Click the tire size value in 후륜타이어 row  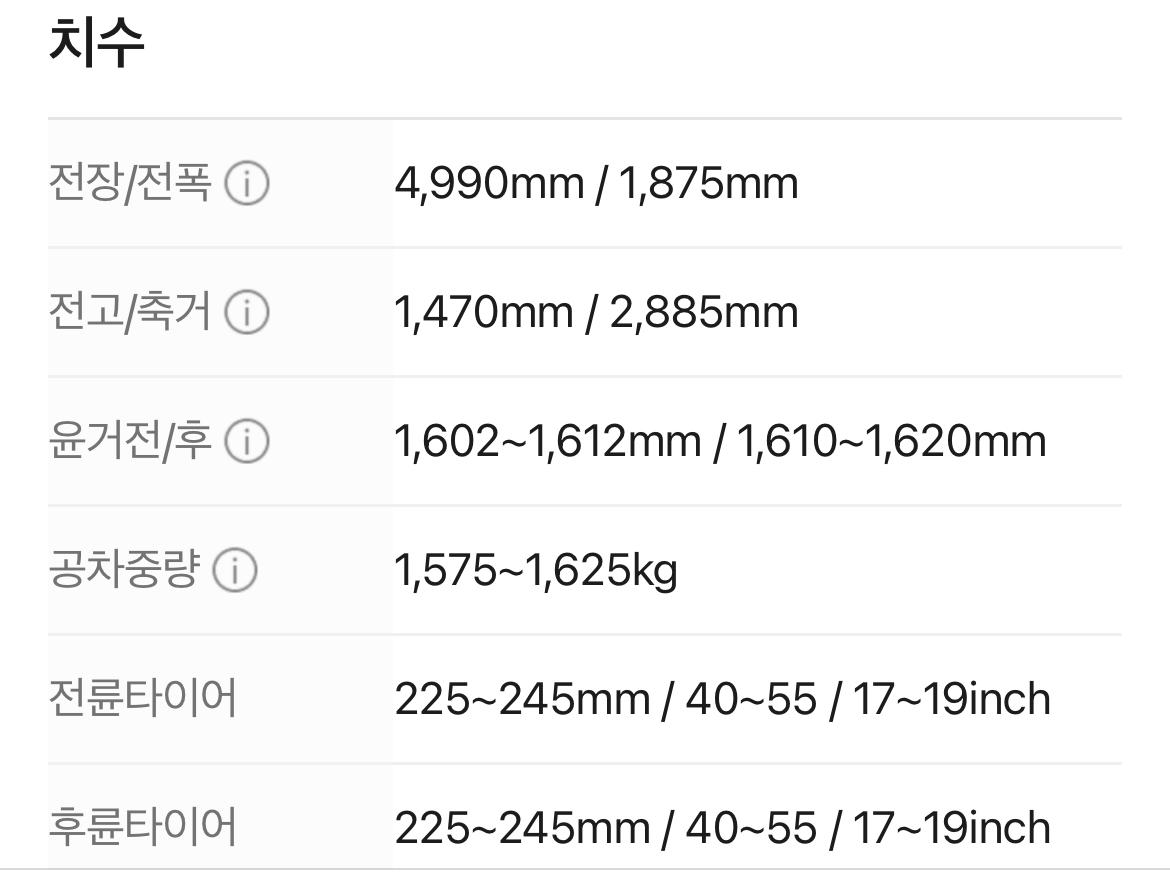722,827
